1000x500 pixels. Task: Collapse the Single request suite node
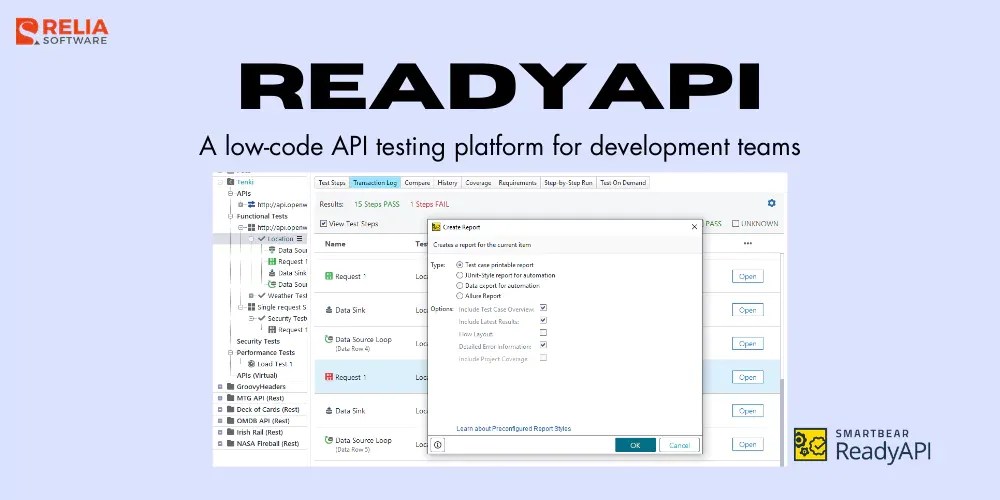pos(241,307)
